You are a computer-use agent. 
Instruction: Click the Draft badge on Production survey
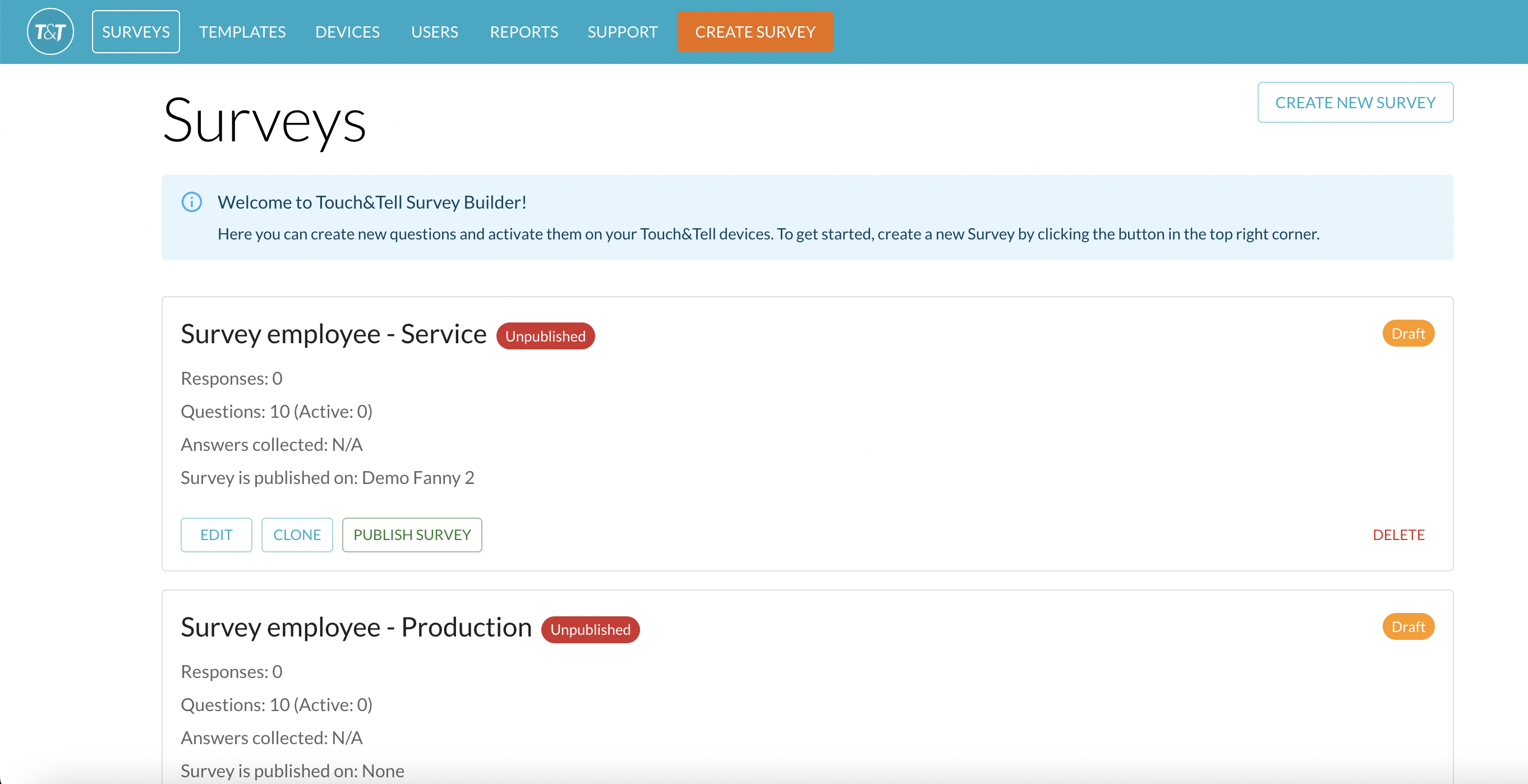(1407, 626)
